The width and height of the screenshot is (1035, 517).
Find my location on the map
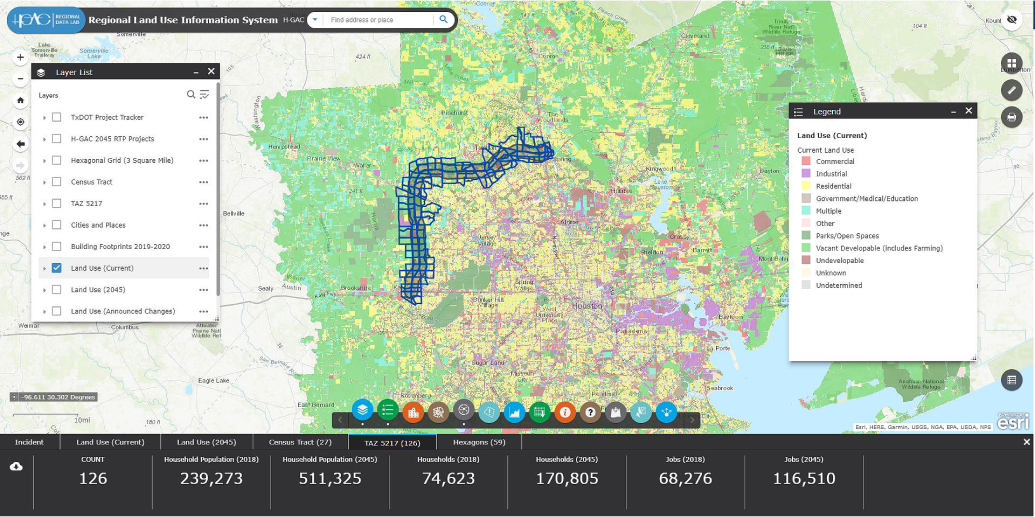point(20,122)
